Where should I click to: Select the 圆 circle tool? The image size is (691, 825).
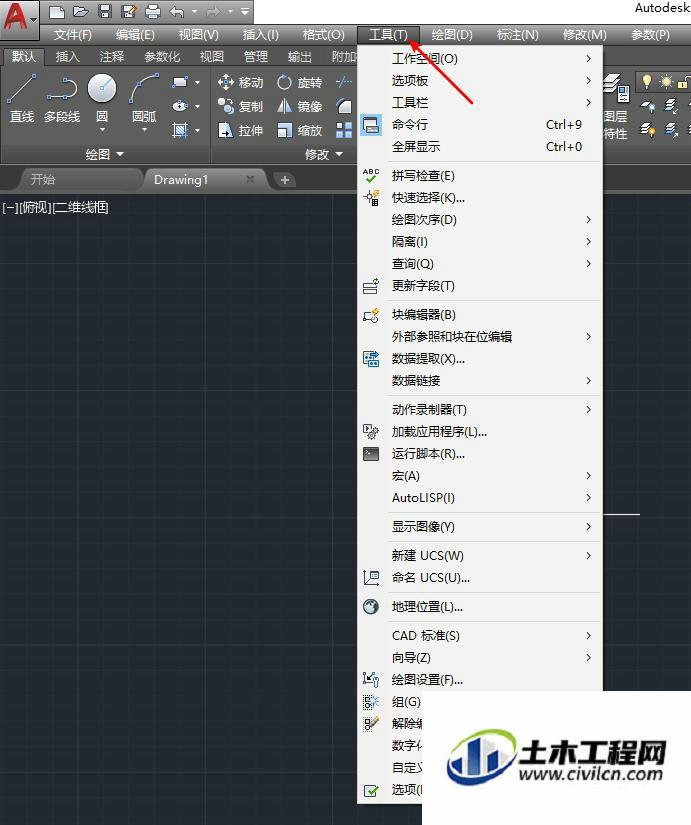(102, 100)
